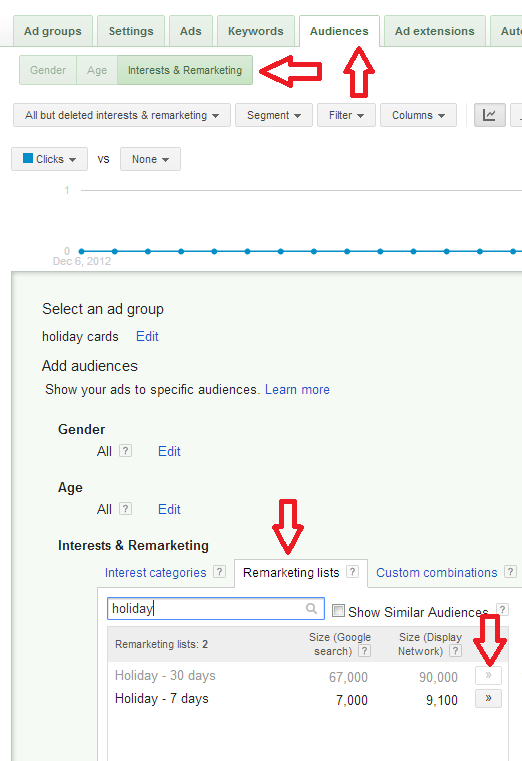Click the Learn more link
Screen dimensions: 522x761
pyautogui.click(x=297, y=390)
